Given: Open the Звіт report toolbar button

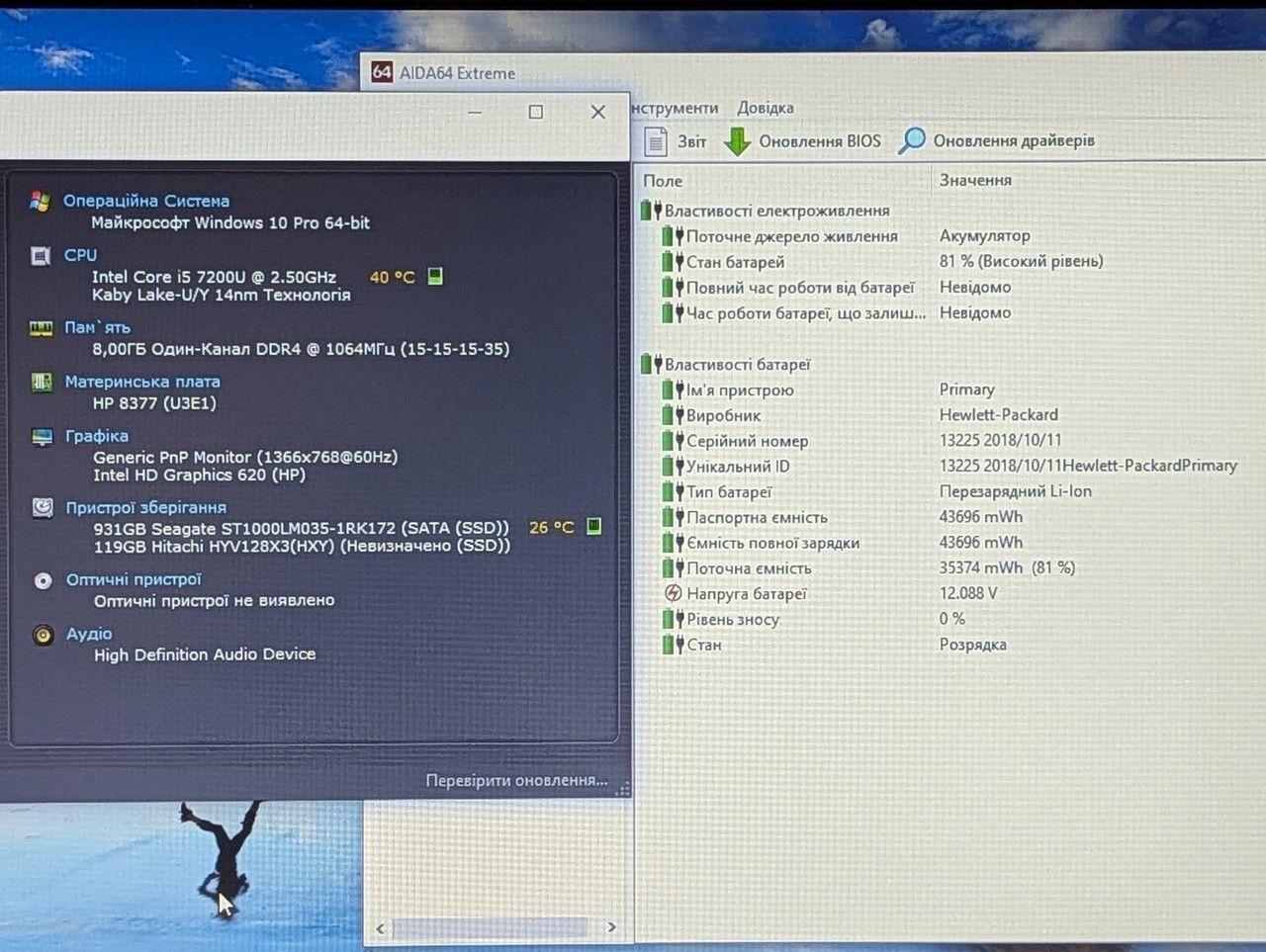Looking at the screenshot, I should [x=678, y=141].
